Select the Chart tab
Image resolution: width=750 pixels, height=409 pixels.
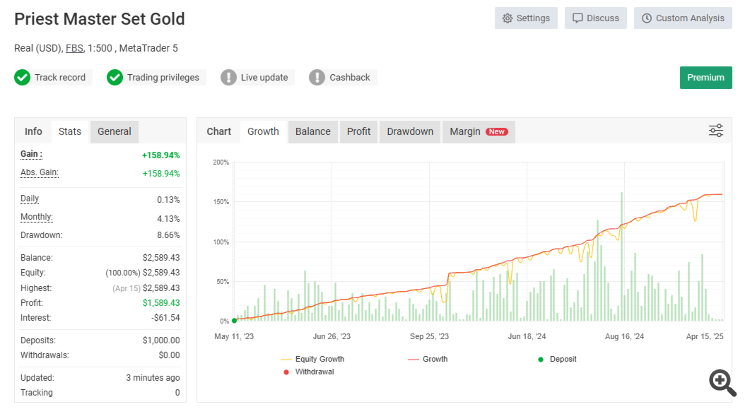(x=219, y=132)
